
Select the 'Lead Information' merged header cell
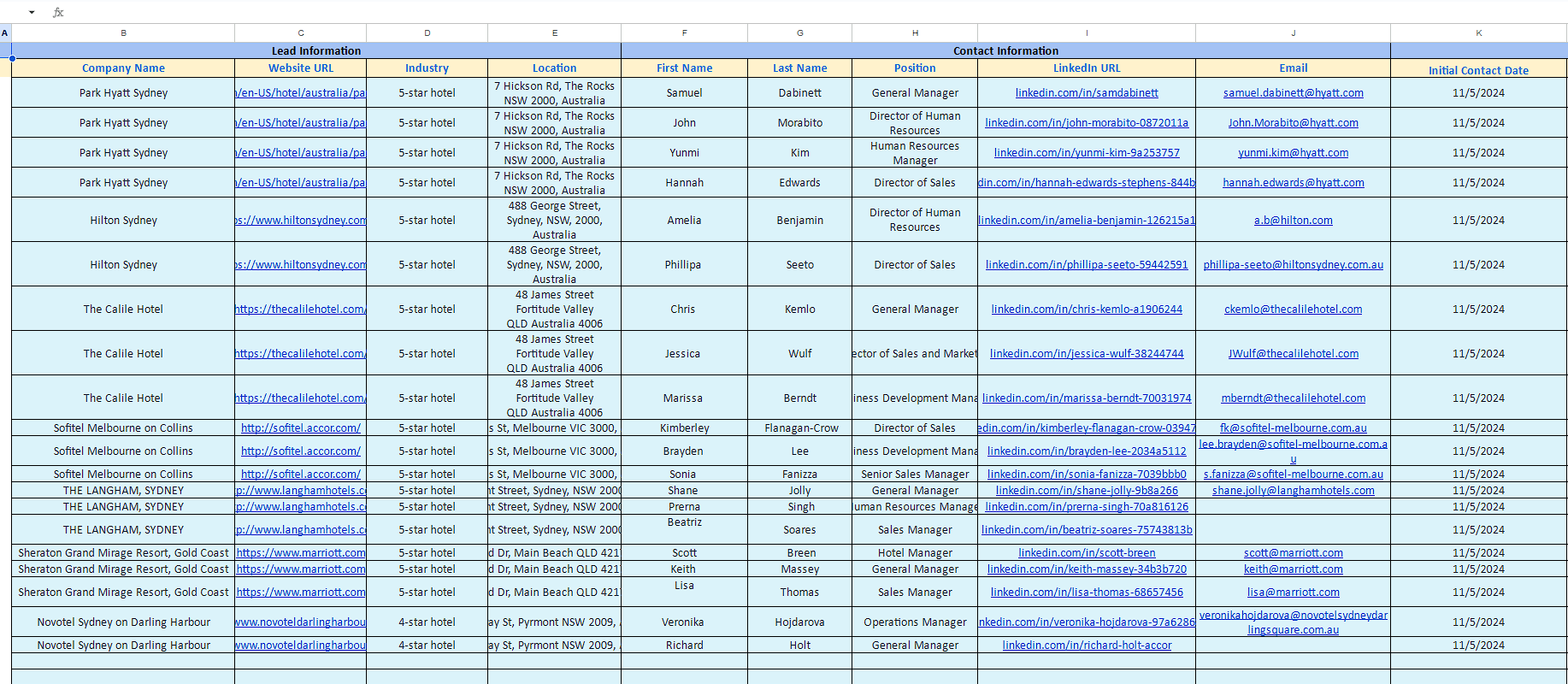tap(316, 50)
